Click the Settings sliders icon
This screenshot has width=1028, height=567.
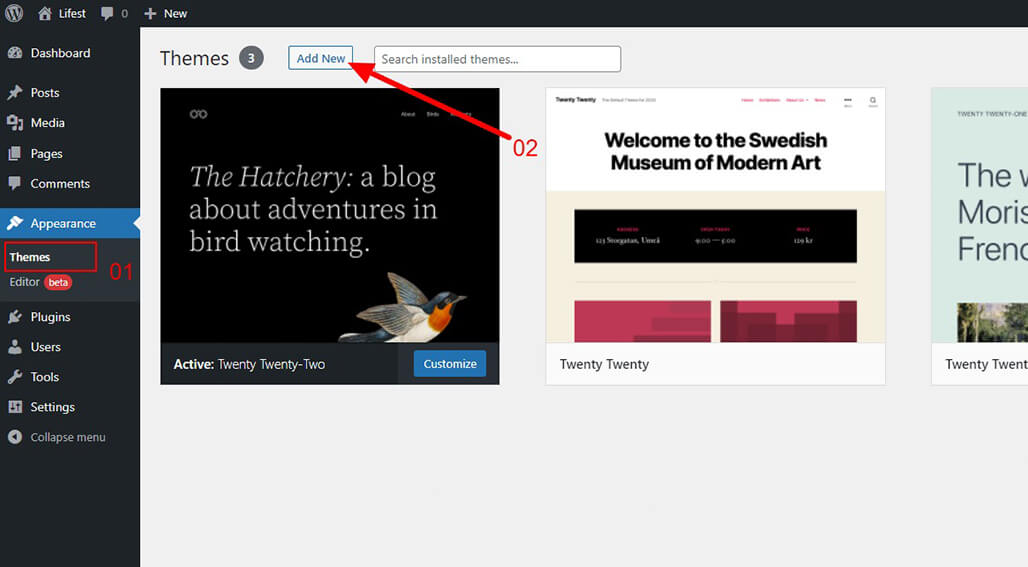click(x=15, y=407)
